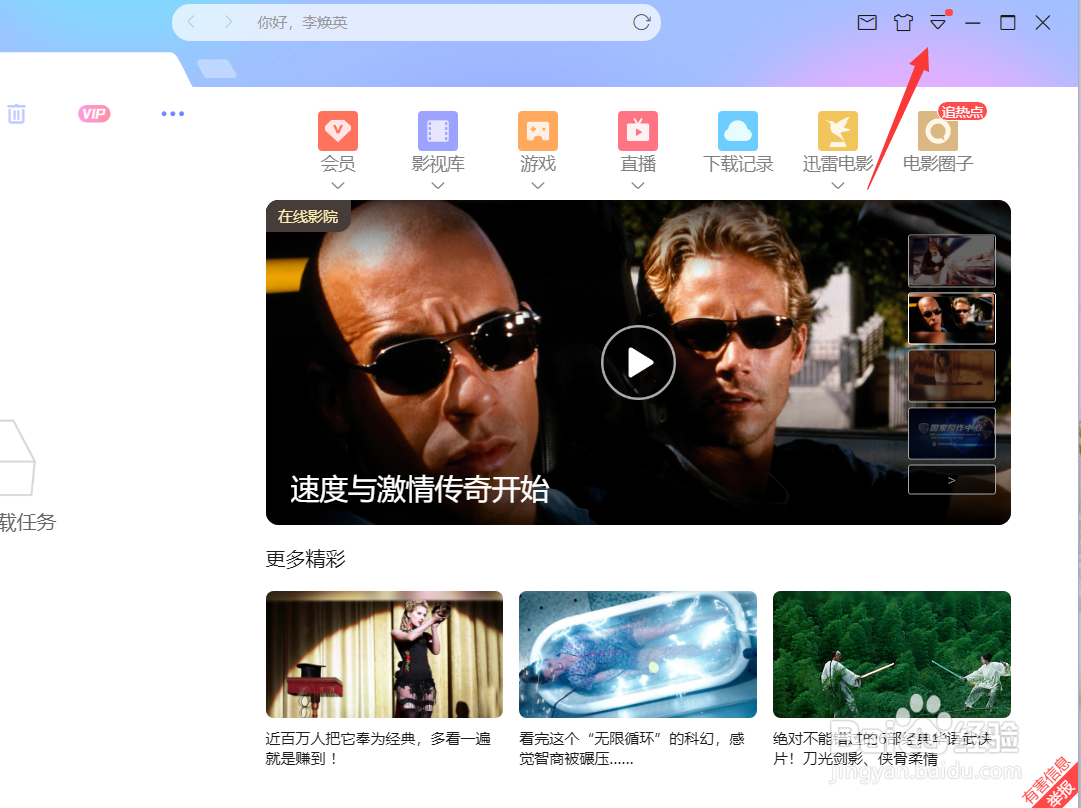Click the browser back arrow

click(192, 22)
